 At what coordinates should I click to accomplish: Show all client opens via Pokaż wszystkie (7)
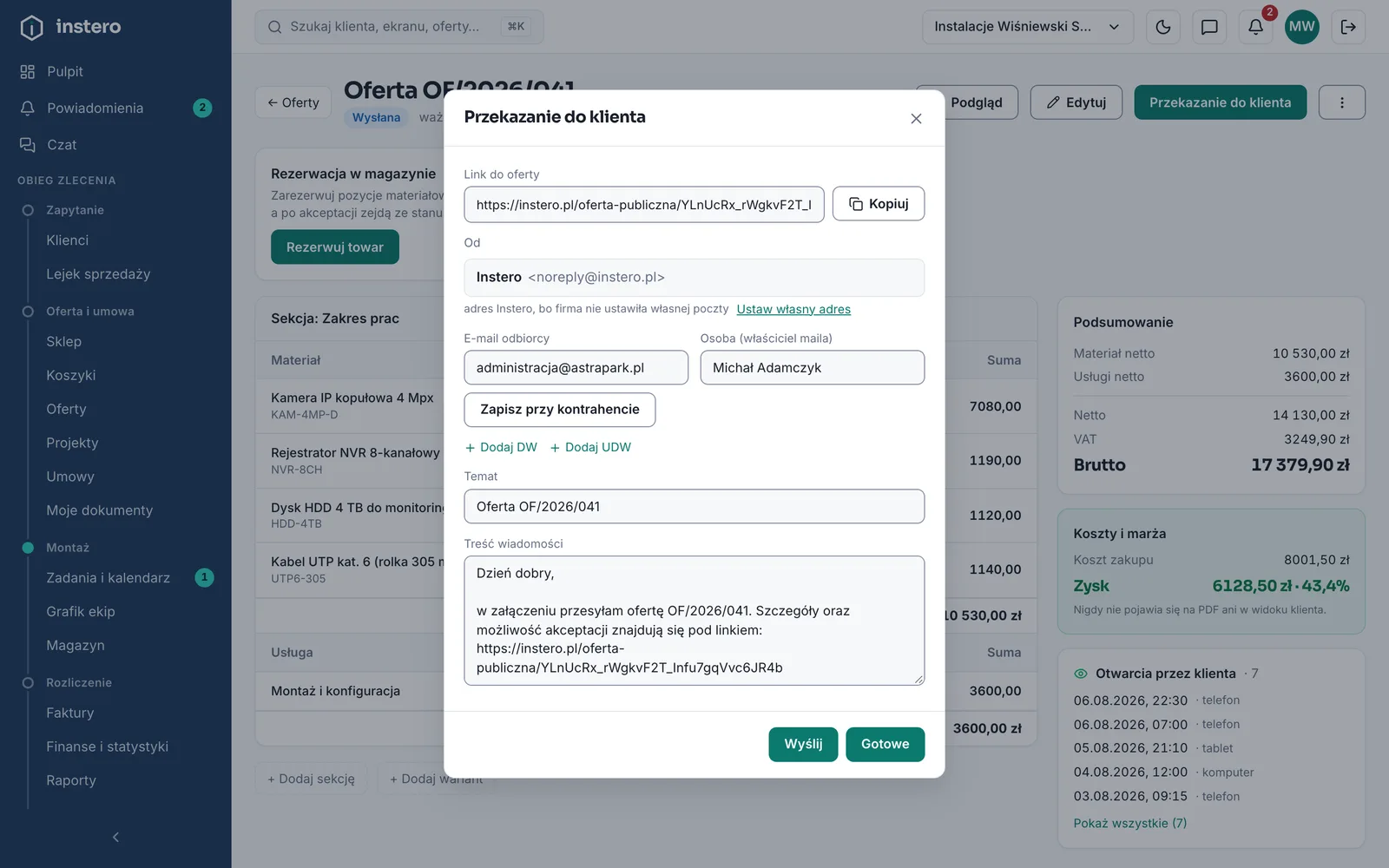(x=1129, y=823)
